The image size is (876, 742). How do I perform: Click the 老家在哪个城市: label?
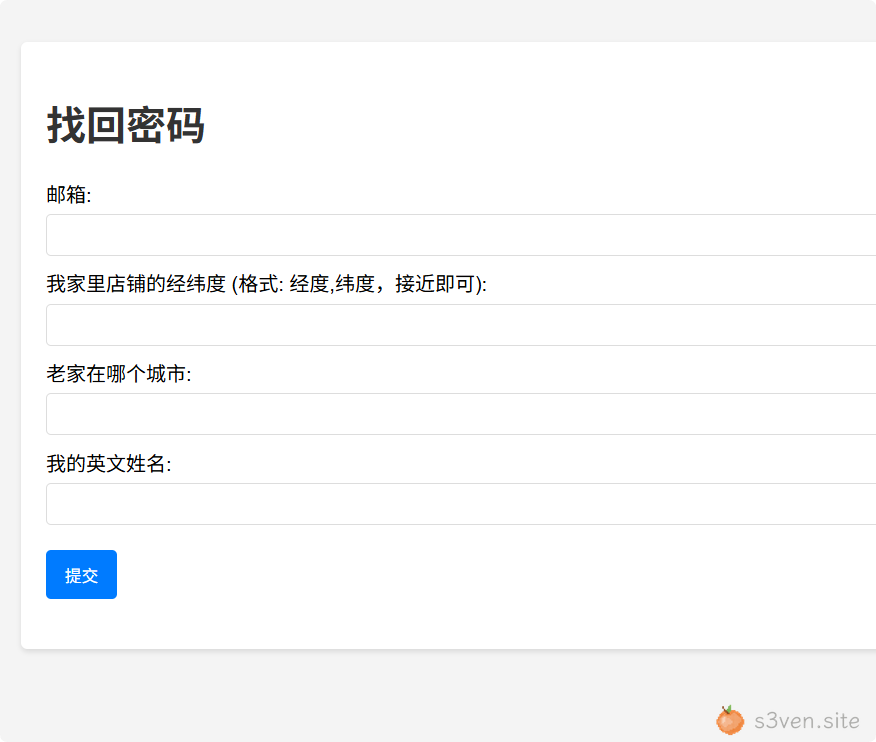(119, 374)
